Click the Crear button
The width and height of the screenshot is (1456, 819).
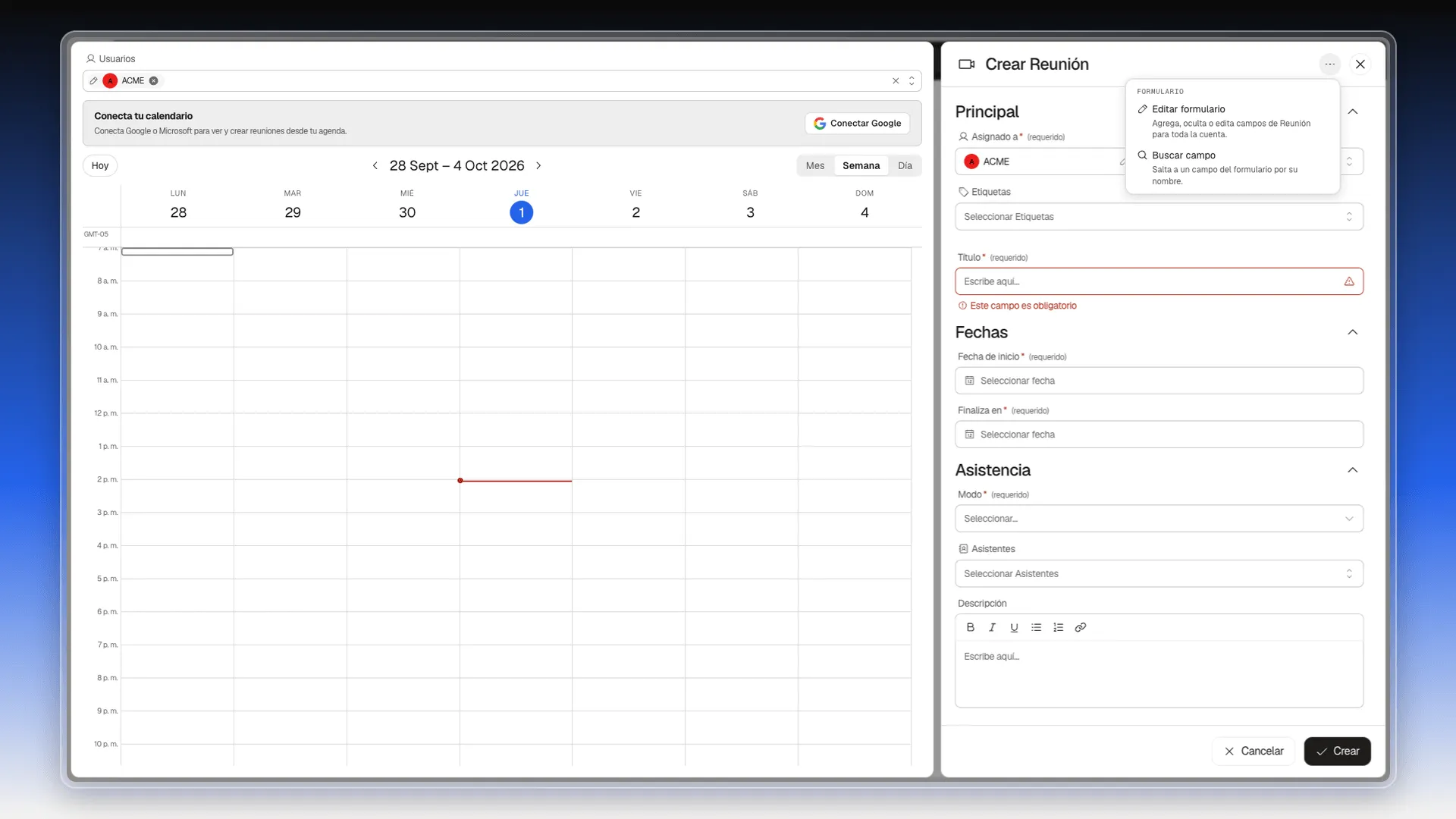point(1338,751)
